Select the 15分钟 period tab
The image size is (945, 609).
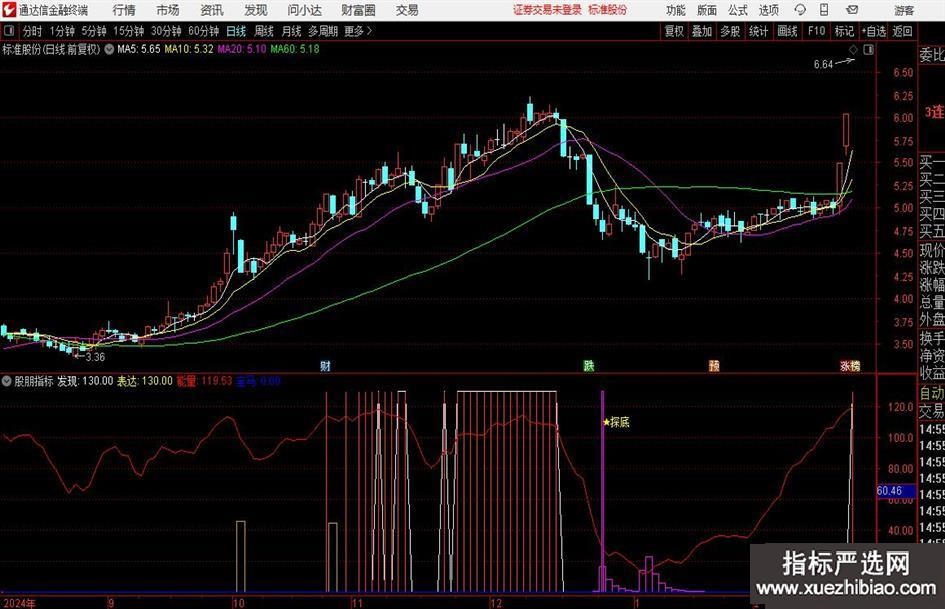(x=128, y=31)
